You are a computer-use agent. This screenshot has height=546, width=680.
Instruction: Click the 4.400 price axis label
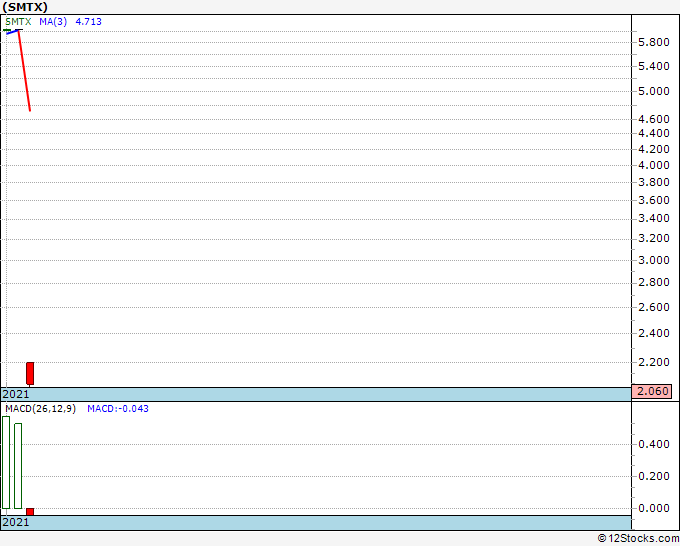click(x=654, y=133)
